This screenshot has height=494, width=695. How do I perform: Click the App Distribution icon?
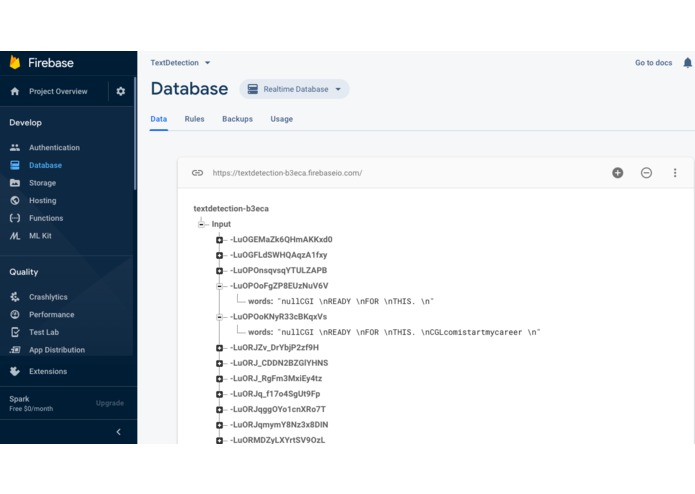click(x=15, y=350)
